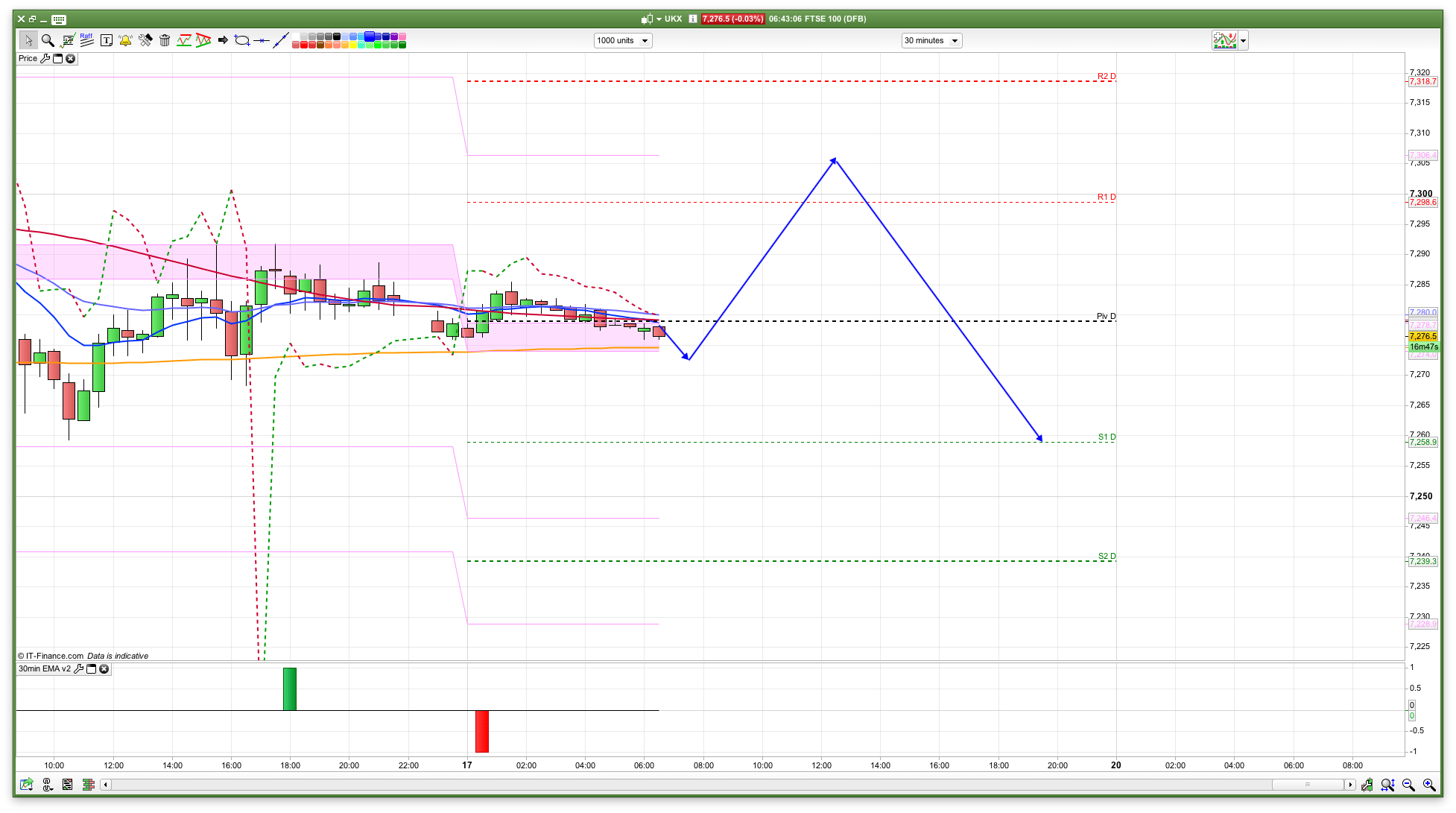The width and height of the screenshot is (1456, 813).
Task: Pick the trend line drawing tool
Action: point(281,40)
